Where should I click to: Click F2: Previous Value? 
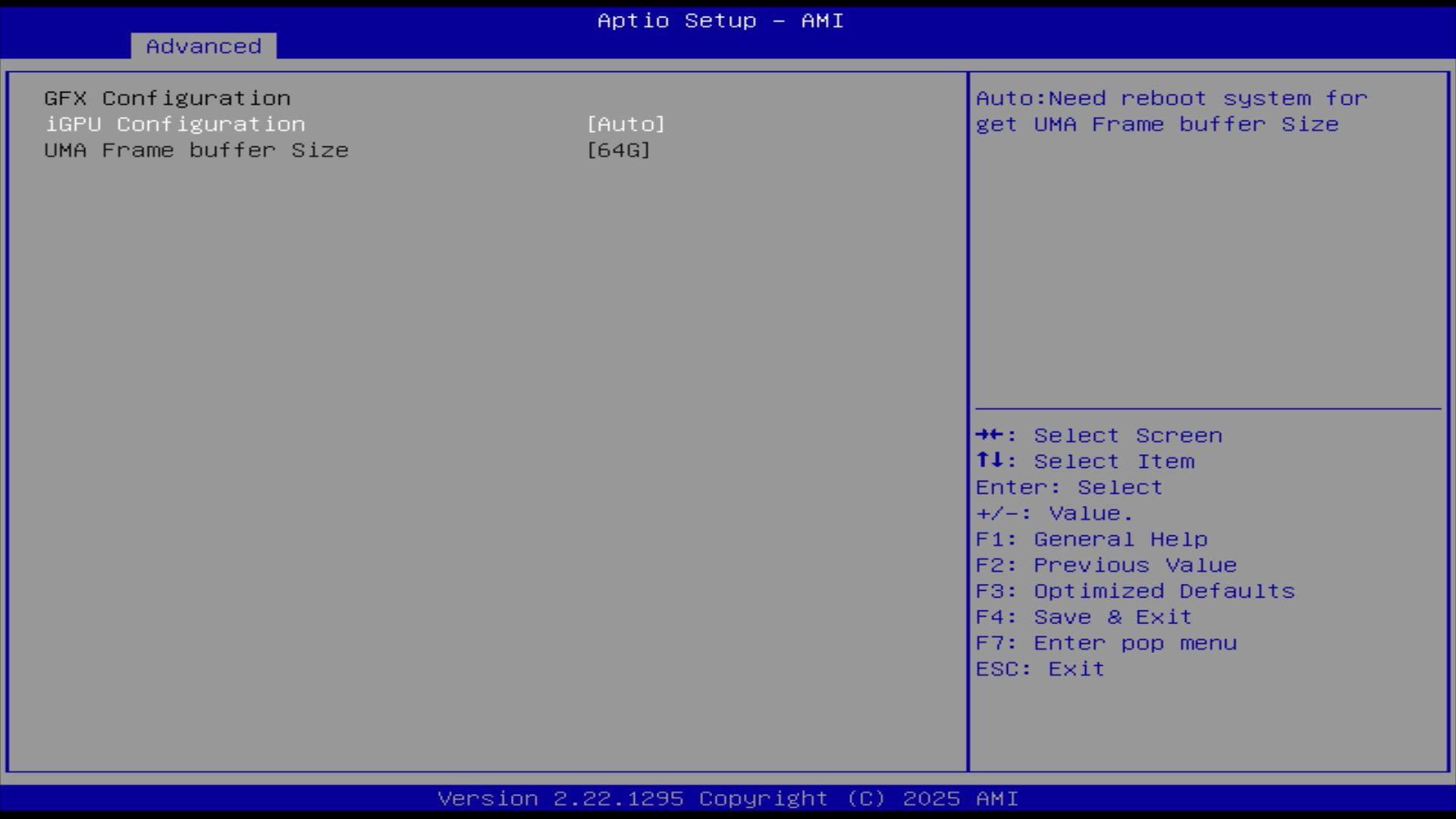point(1106,565)
